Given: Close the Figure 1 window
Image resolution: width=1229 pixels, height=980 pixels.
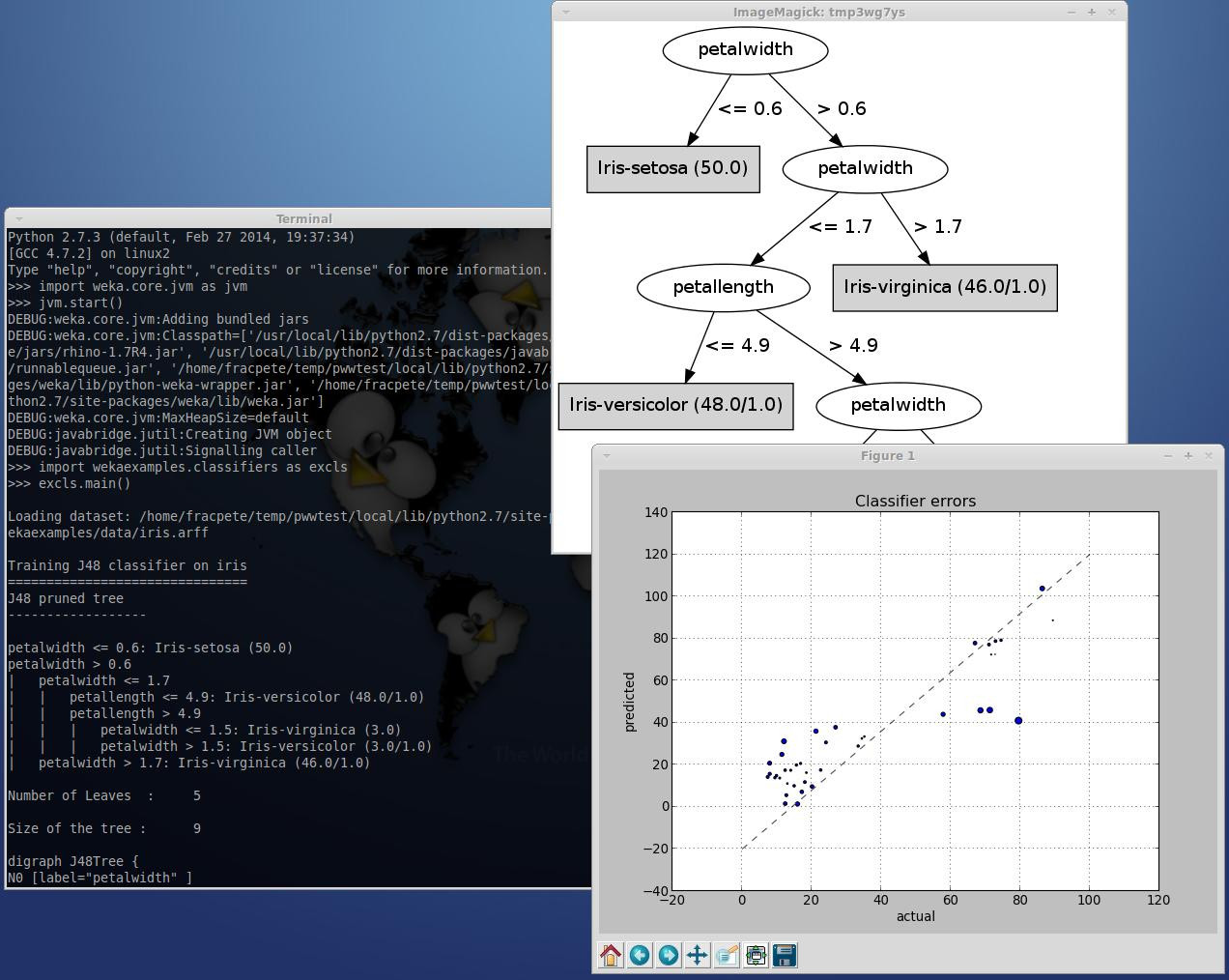Looking at the screenshot, I should pos(1208,455).
